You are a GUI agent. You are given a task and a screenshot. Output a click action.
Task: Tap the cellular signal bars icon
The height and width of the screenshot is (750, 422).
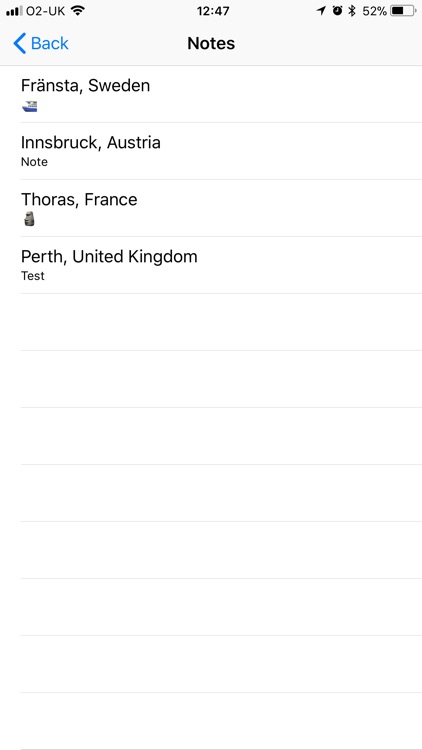click(x=14, y=11)
